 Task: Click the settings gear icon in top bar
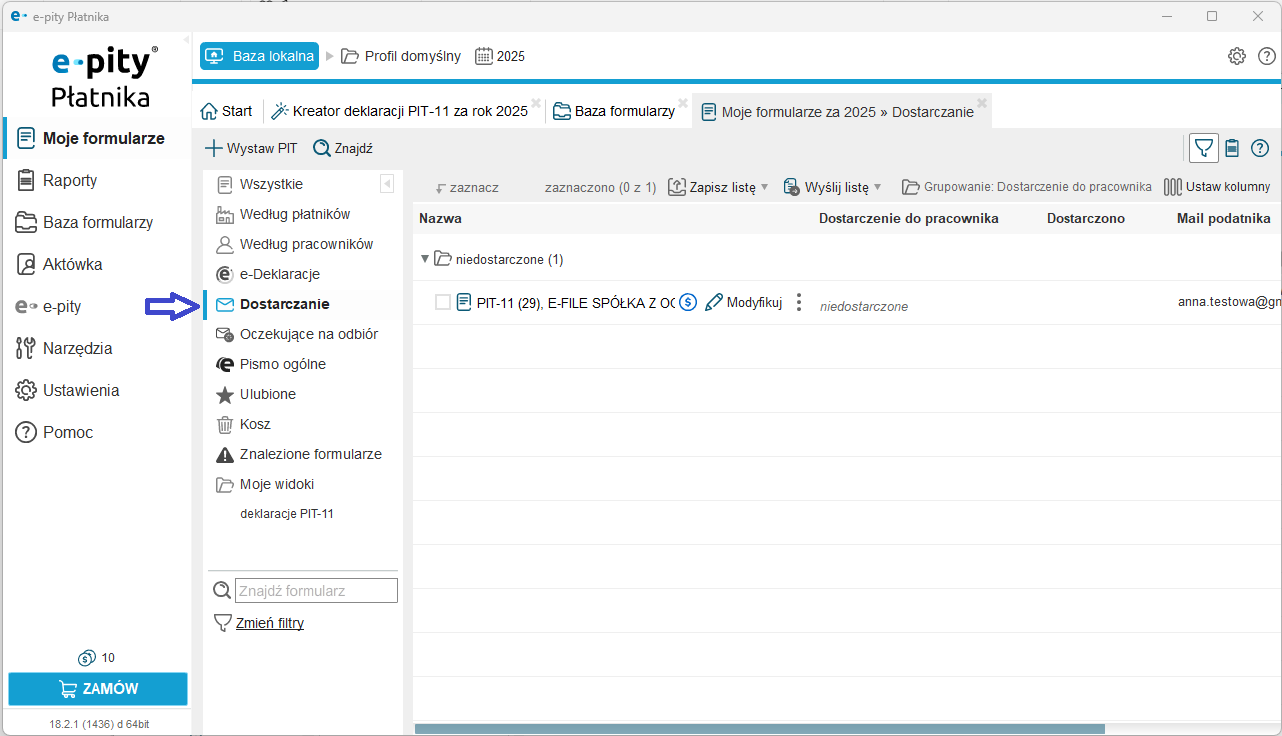[x=1237, y=56]
